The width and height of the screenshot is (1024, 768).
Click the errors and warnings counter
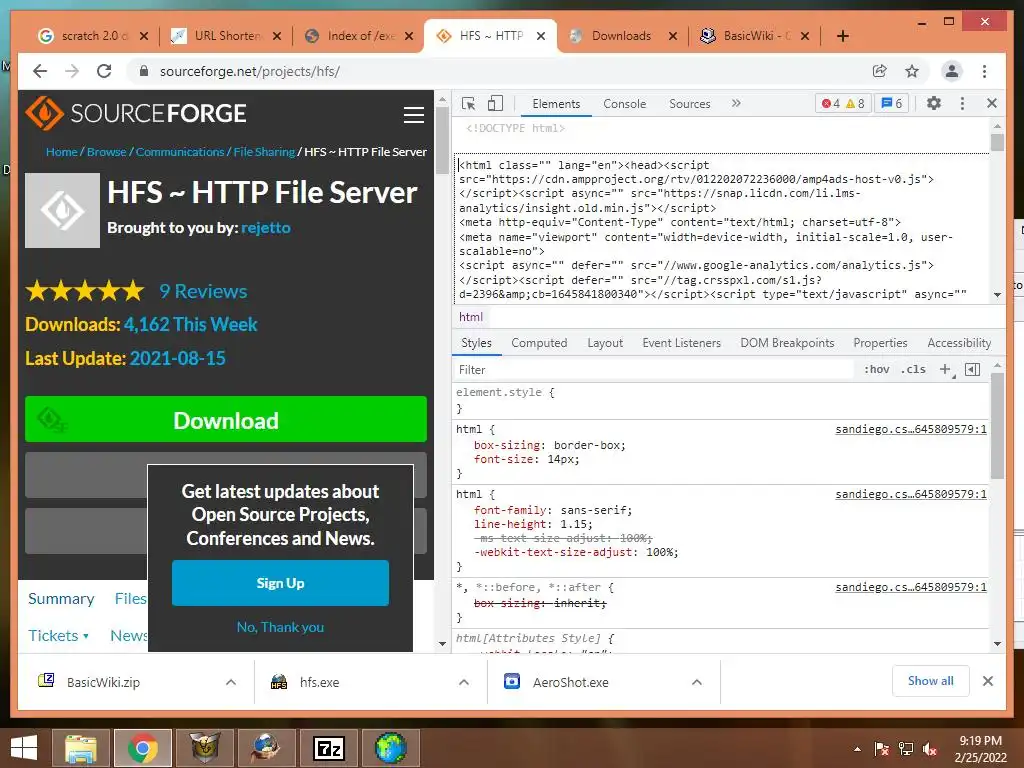pos(842,103)
